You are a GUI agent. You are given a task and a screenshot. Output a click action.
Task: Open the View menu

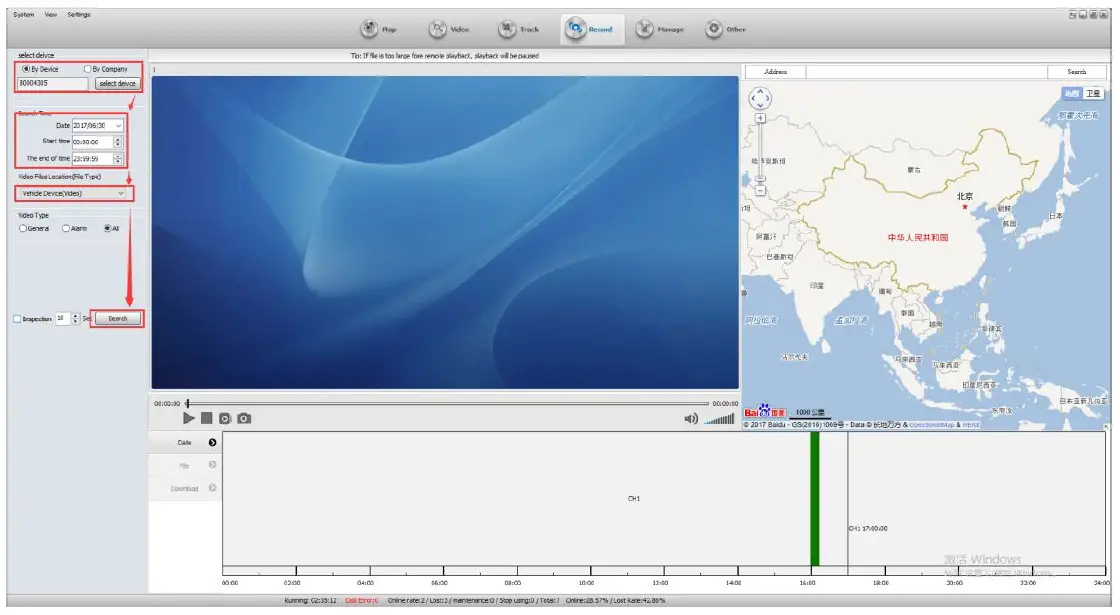pos(50,14)
